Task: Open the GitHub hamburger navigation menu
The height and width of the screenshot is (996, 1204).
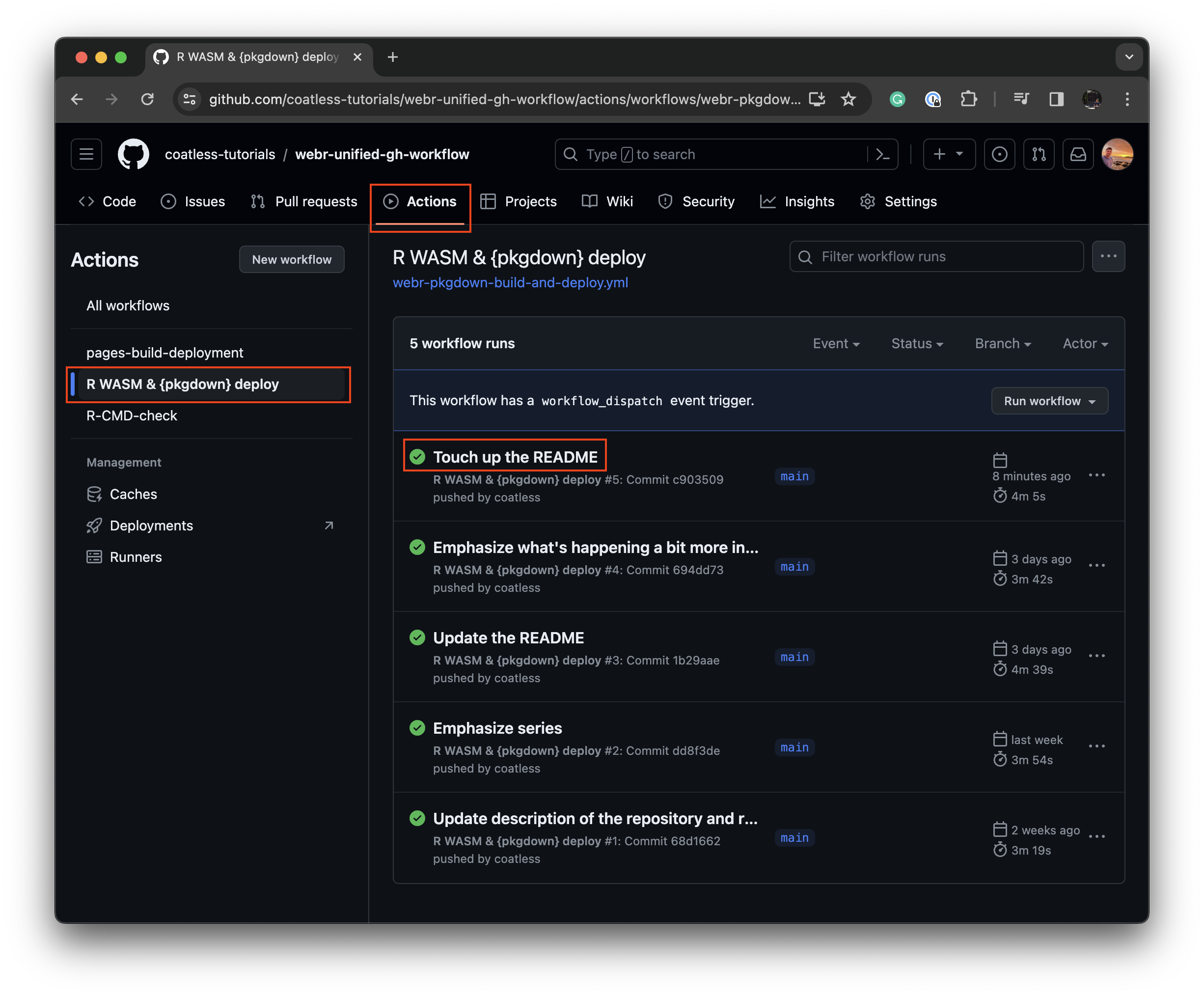Action: tap(86, 154)
